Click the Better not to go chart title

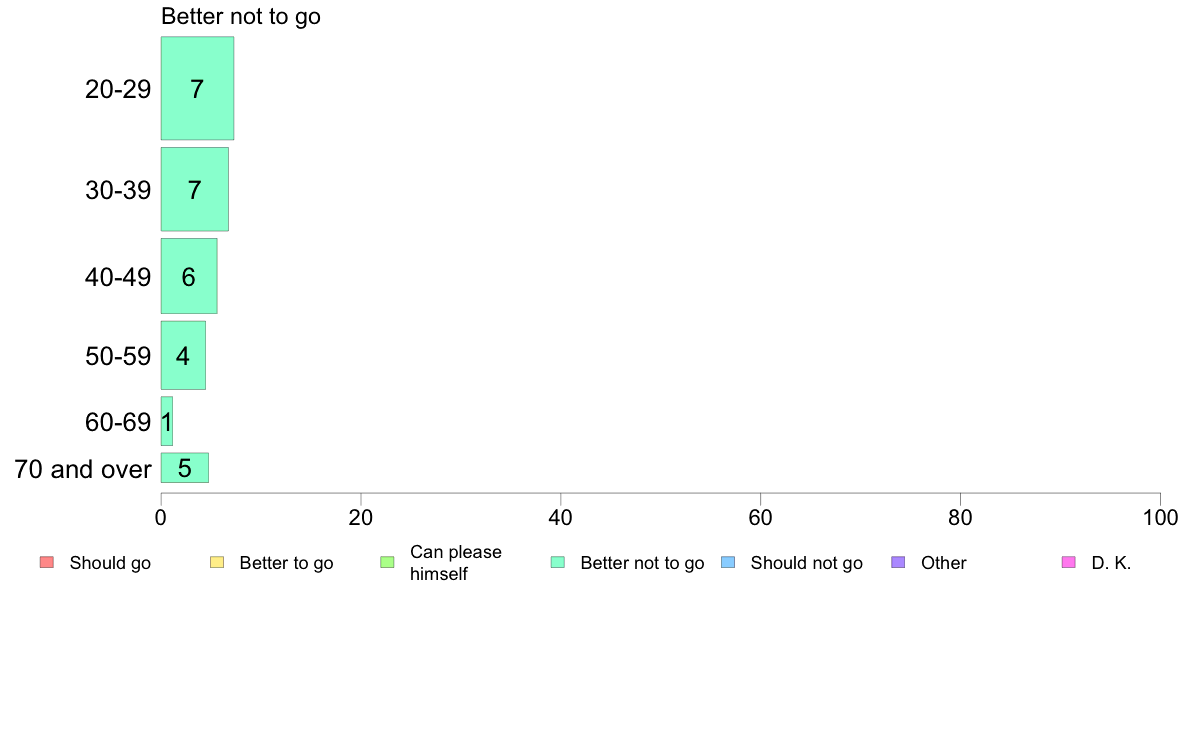[241, 17]
